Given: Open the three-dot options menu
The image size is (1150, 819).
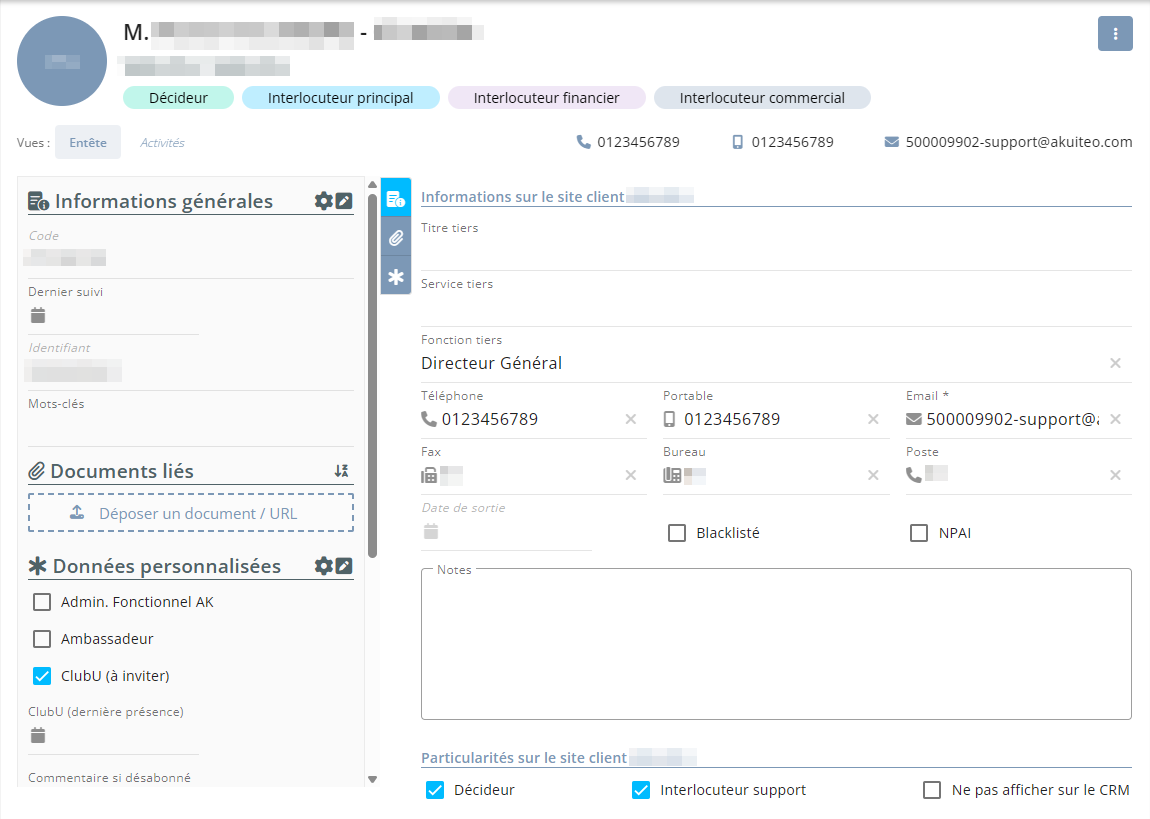Looking at the screenshot, I should (1115, 33).
